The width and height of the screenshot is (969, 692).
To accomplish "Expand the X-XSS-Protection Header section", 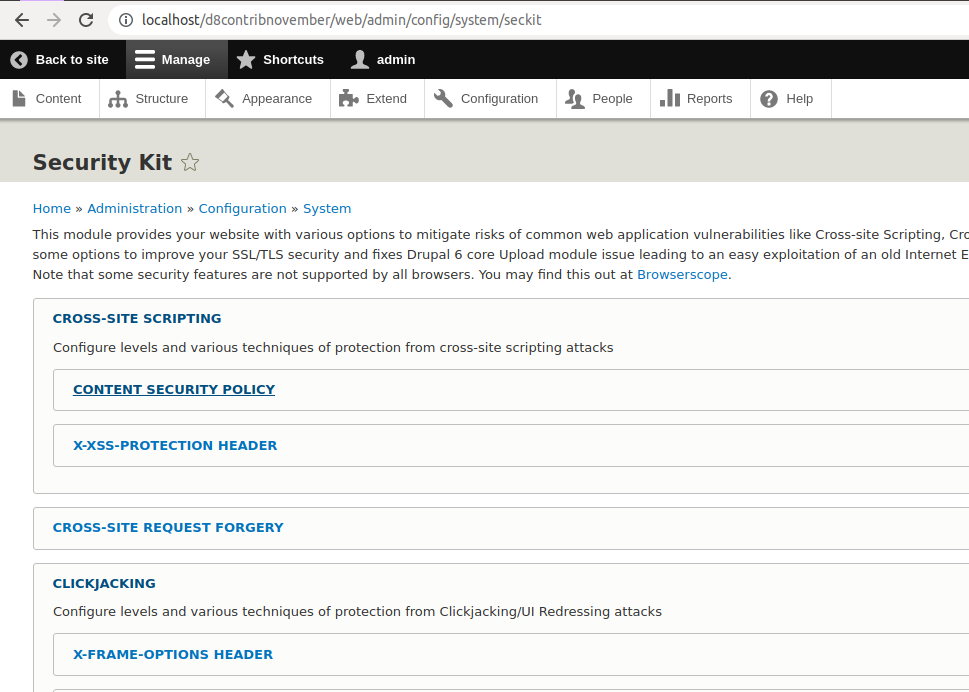I will click(x=175, y=445).
